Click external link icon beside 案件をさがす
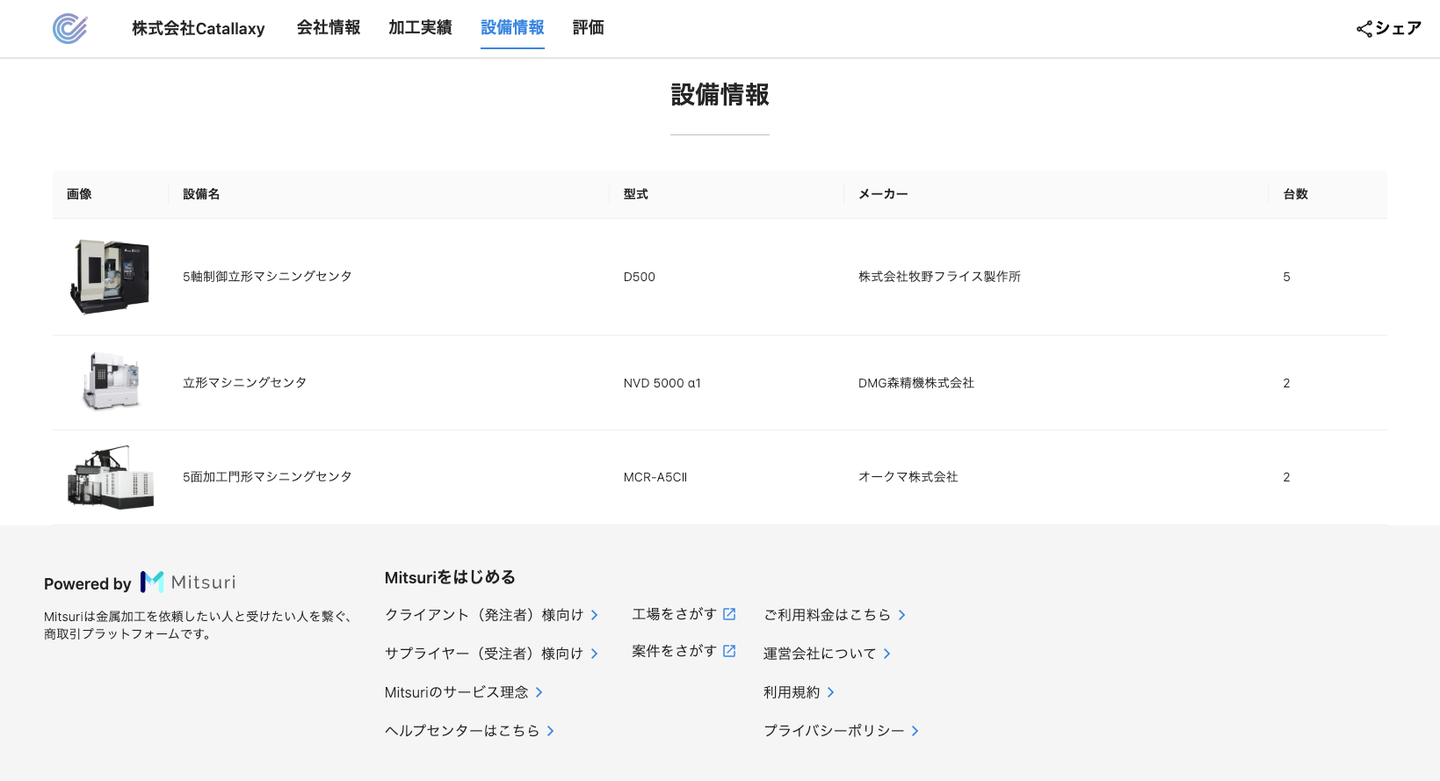The height and width of the screenshot is (781, 1440). tap(729, 651)
